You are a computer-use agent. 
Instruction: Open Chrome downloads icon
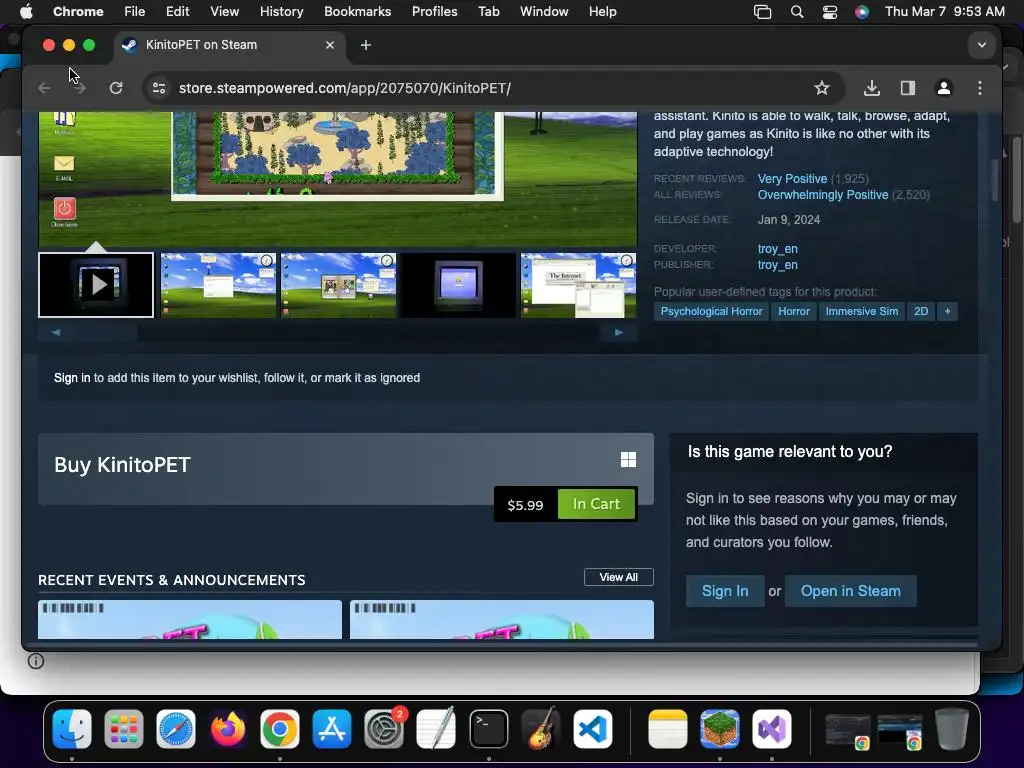(872, 88)
